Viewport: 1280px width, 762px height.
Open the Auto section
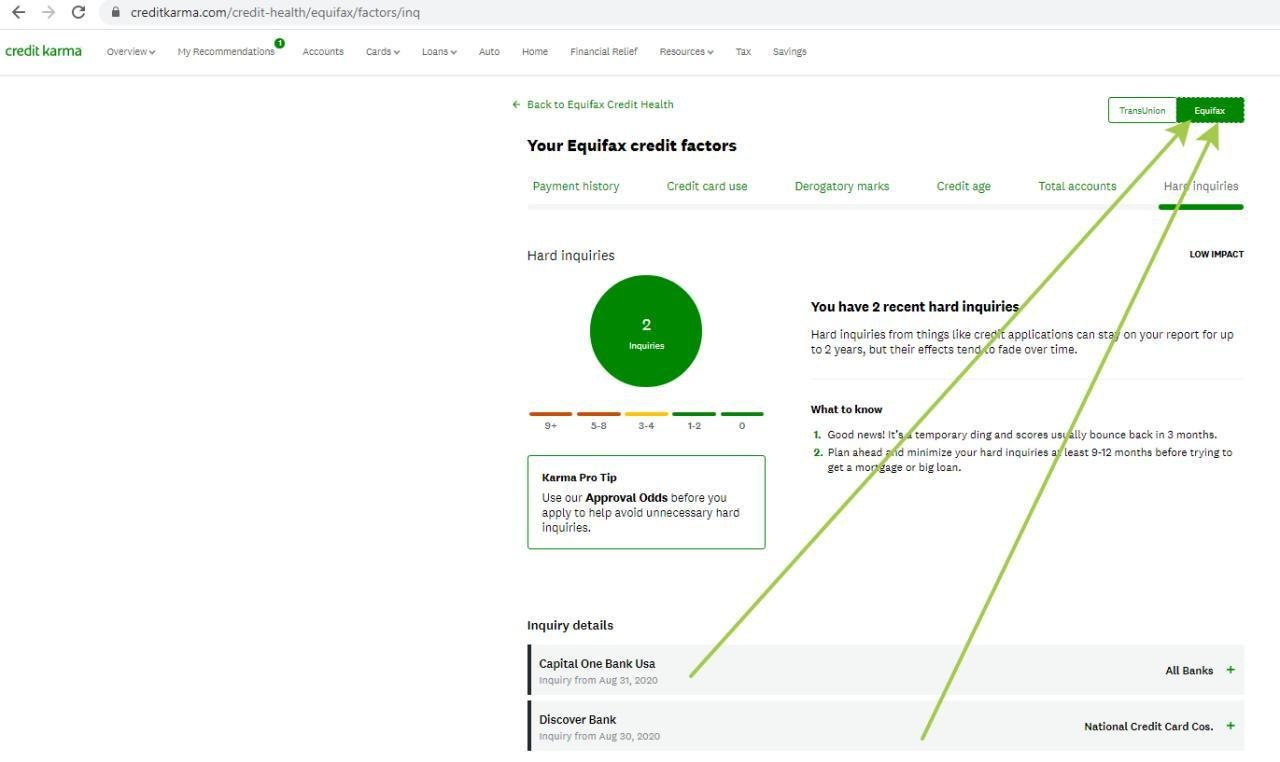489,52
